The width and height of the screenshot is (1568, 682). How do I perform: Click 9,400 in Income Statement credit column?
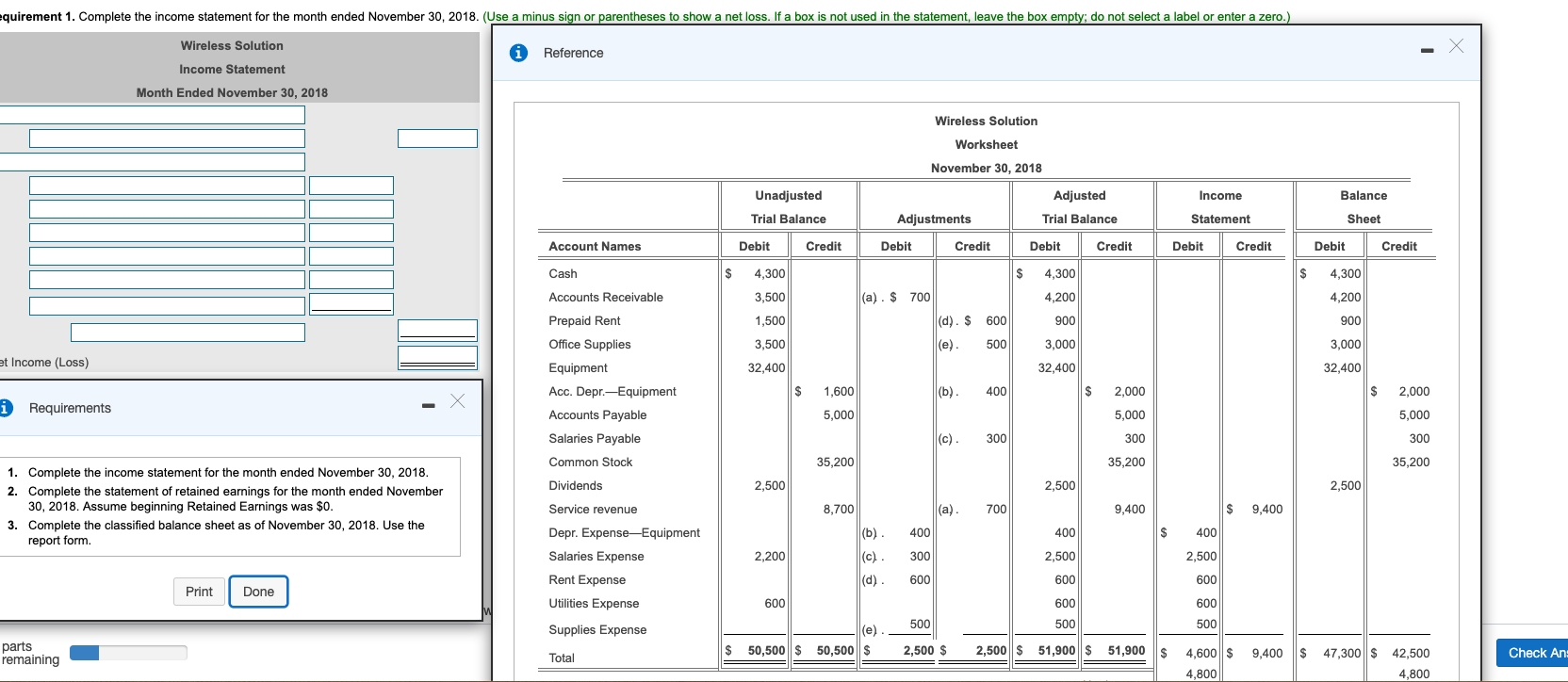(1266, 510)
